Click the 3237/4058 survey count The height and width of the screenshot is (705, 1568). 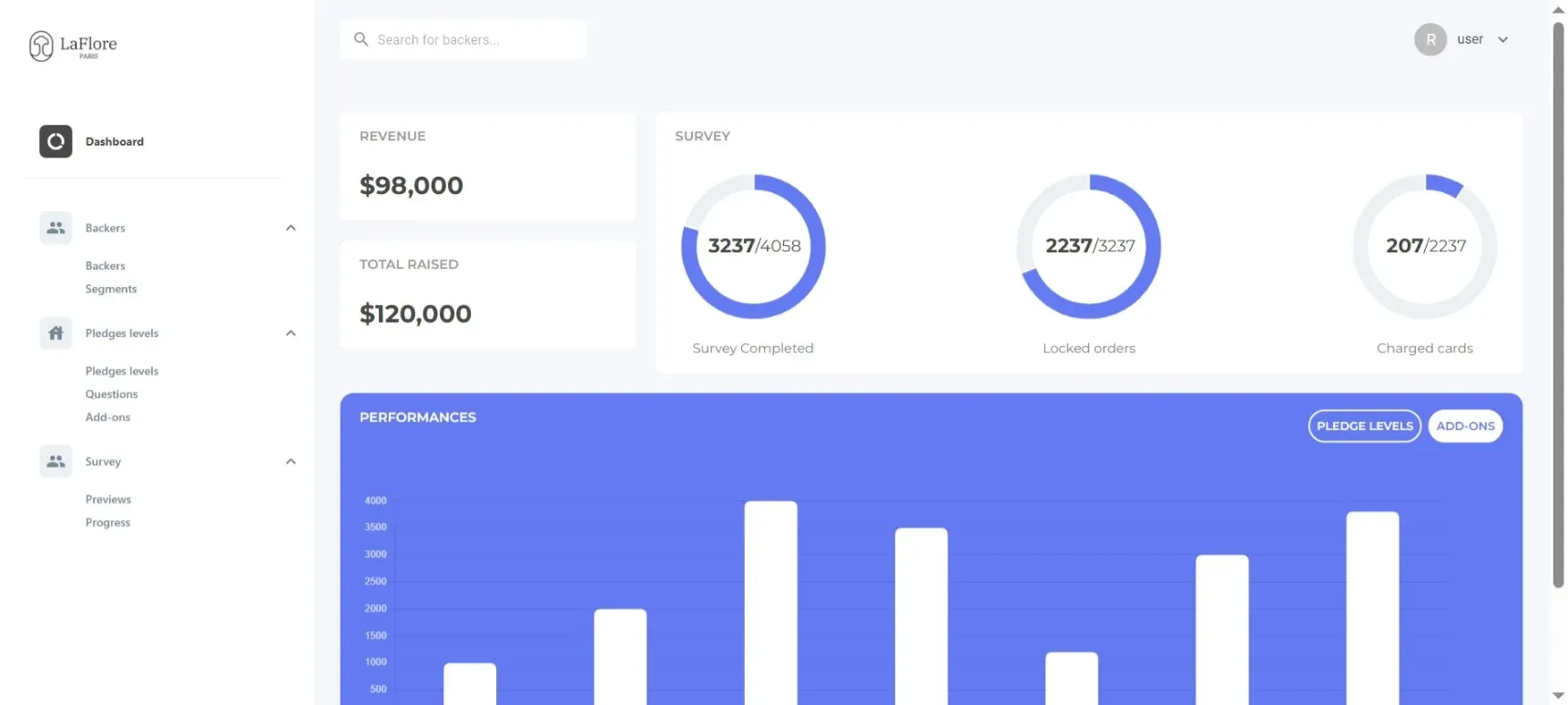coord(754,246)
